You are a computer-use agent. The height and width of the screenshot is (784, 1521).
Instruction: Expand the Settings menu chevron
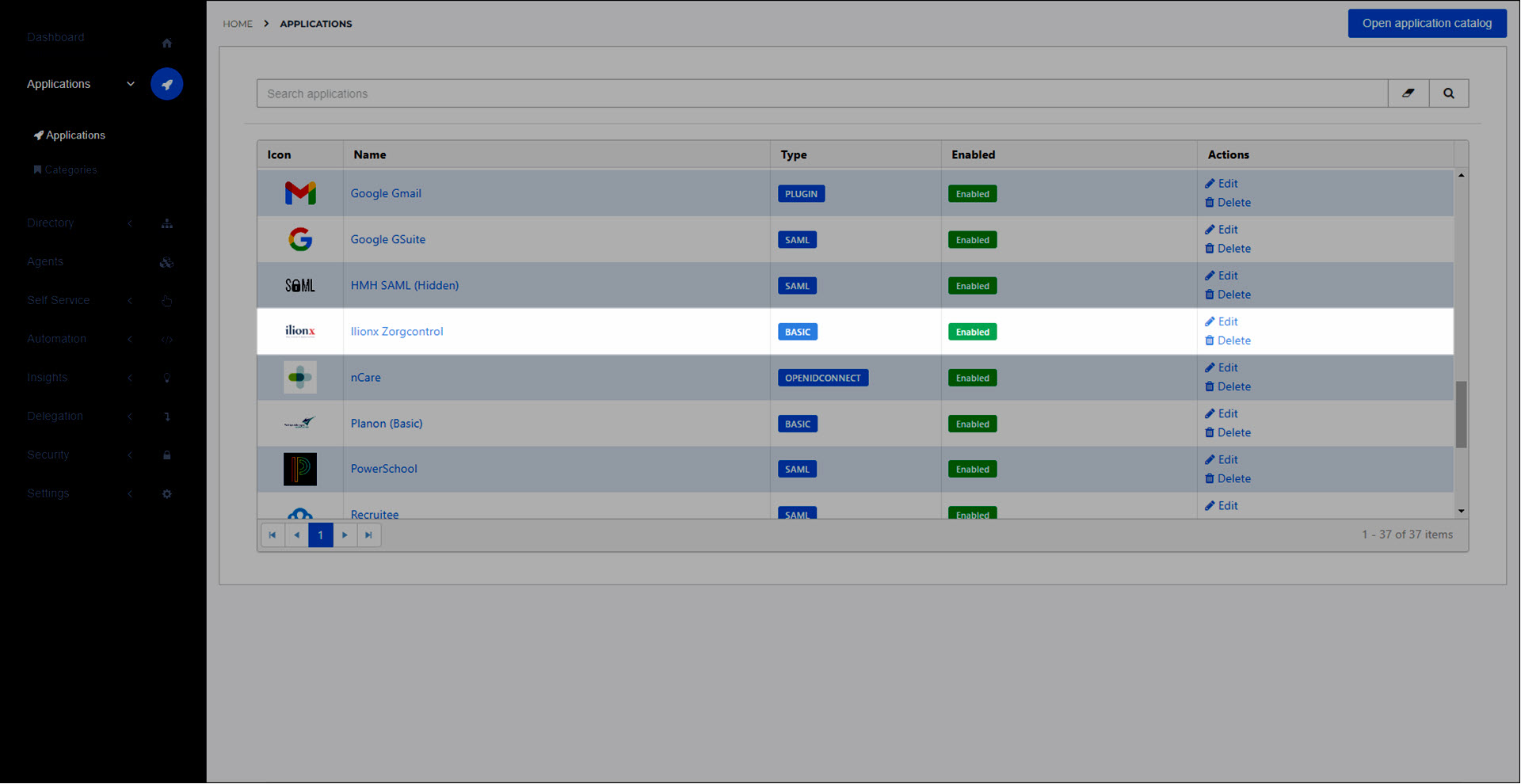[131, 494]
